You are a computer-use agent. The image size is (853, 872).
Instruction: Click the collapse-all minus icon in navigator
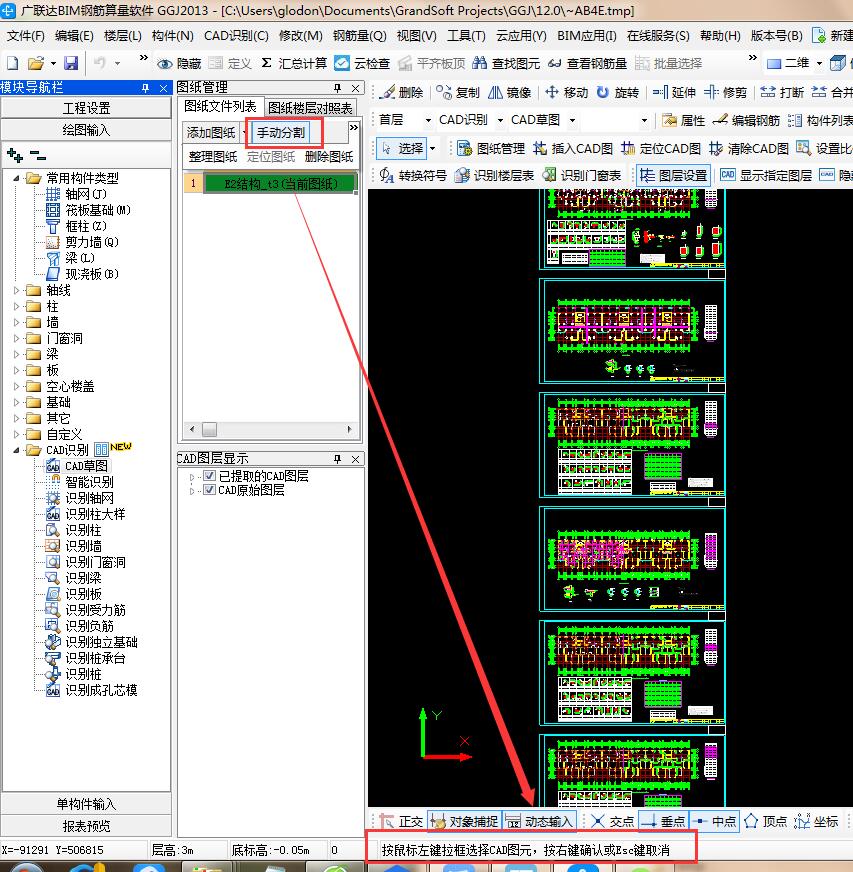click(38, 155)
